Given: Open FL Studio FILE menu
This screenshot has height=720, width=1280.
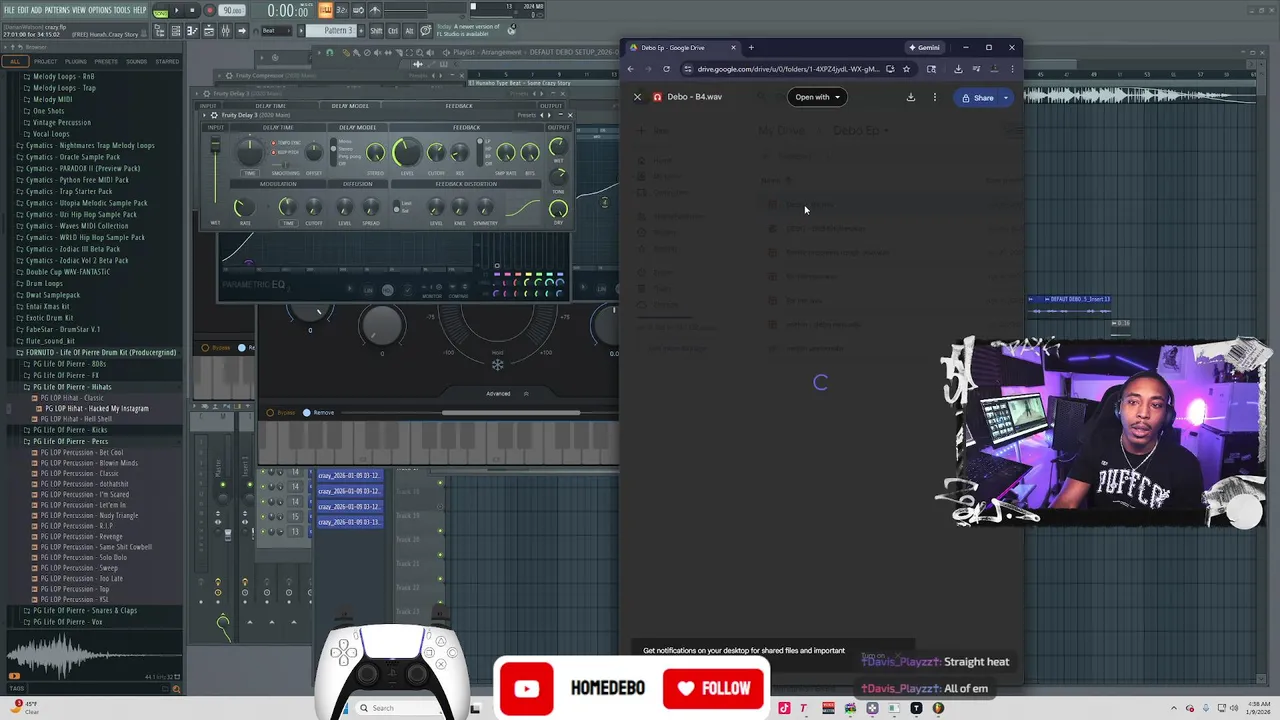Looking at the screenshot, I should [9, 10].
